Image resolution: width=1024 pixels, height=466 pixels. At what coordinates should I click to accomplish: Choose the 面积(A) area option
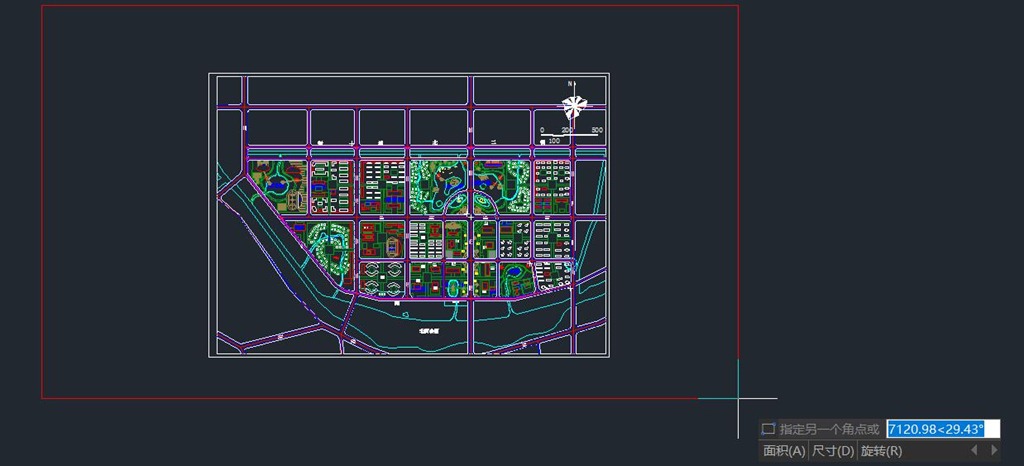tap(784, 451)
